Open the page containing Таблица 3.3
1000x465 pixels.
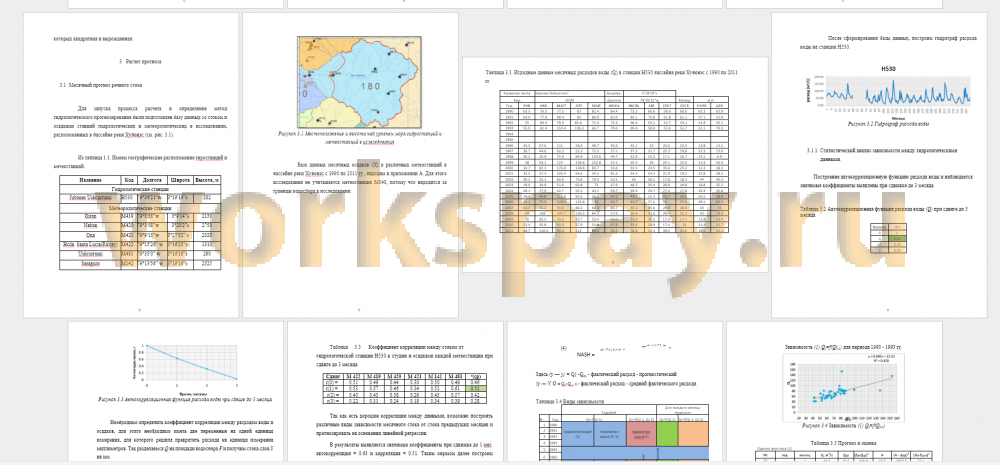pyautogui.click(x=396, y=393)
